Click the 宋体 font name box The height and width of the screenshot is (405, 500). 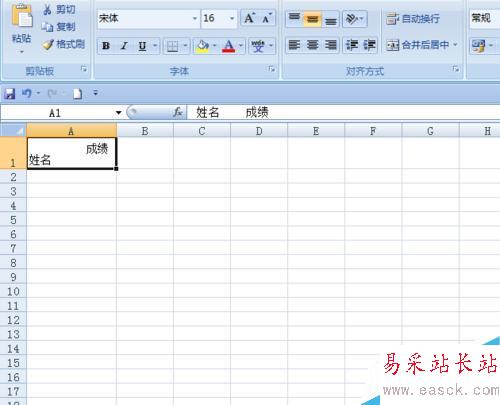coord(144,18)
